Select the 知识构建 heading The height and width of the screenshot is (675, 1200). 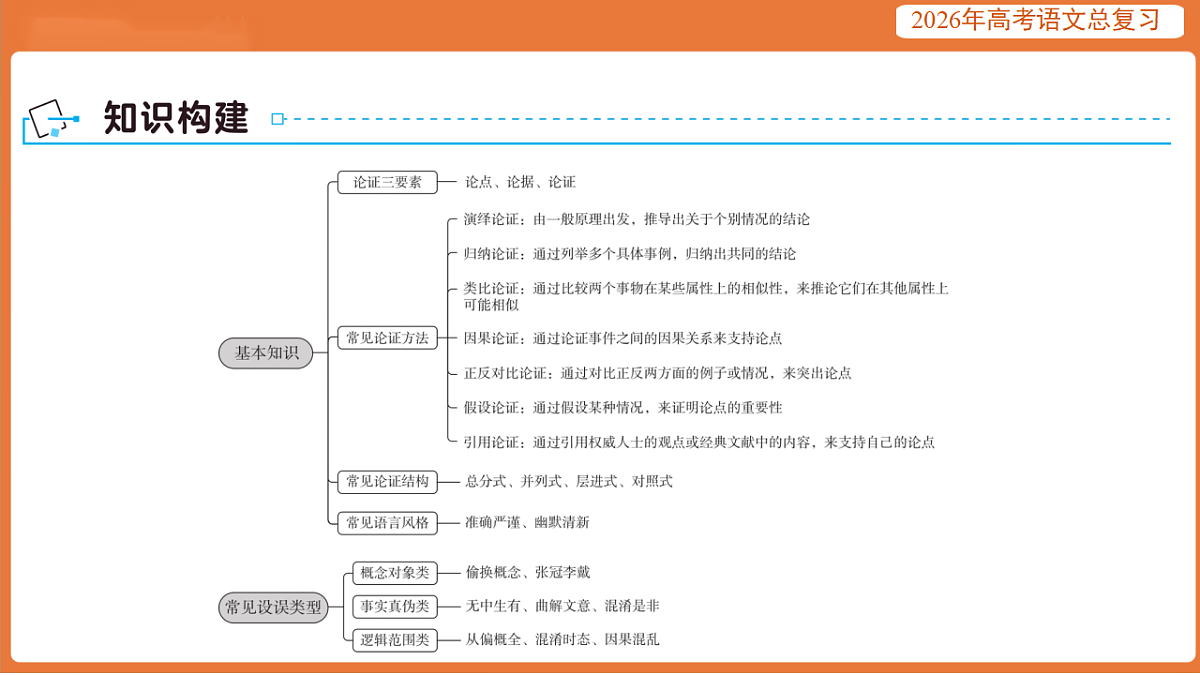pyautogui.click(x=176, y=119)
